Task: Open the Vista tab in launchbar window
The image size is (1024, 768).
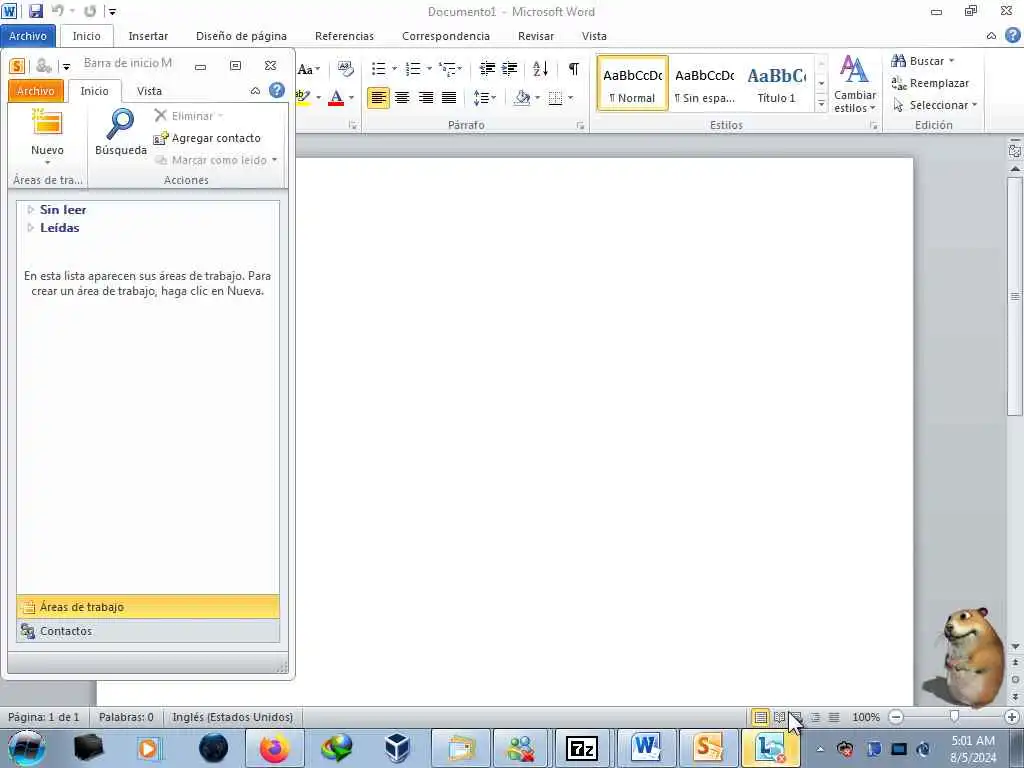Action: (149, 91)
